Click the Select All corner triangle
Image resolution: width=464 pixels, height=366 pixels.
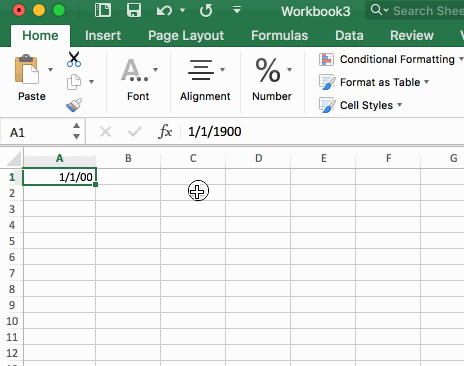[x=14, y=158]
